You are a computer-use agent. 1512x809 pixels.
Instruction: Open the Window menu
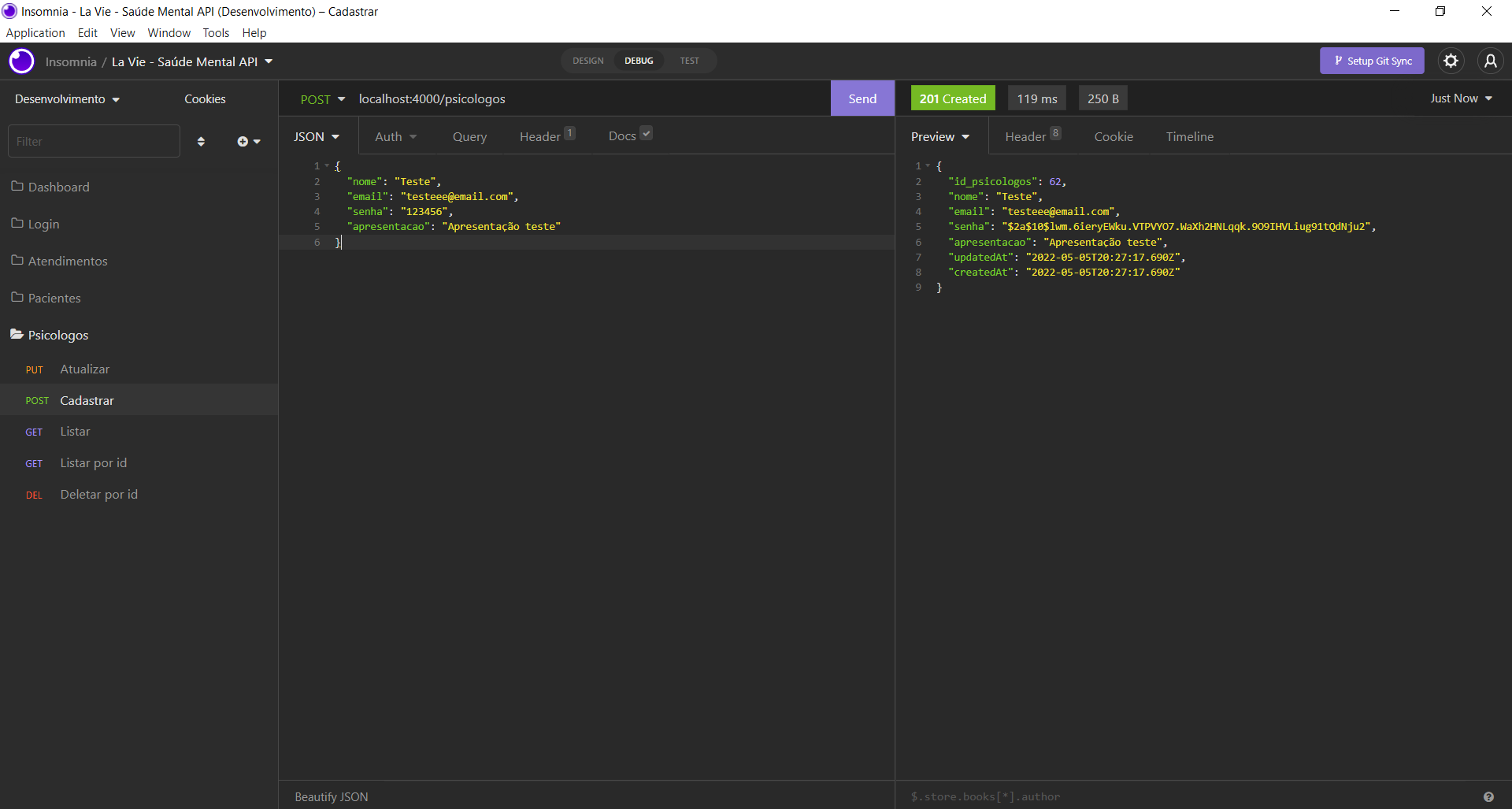[x=169, y=33]
